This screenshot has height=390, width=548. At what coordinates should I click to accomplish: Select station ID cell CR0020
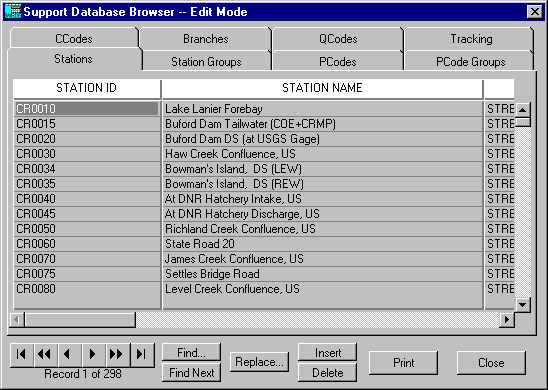pyautogui.click(x=87, y=139)
